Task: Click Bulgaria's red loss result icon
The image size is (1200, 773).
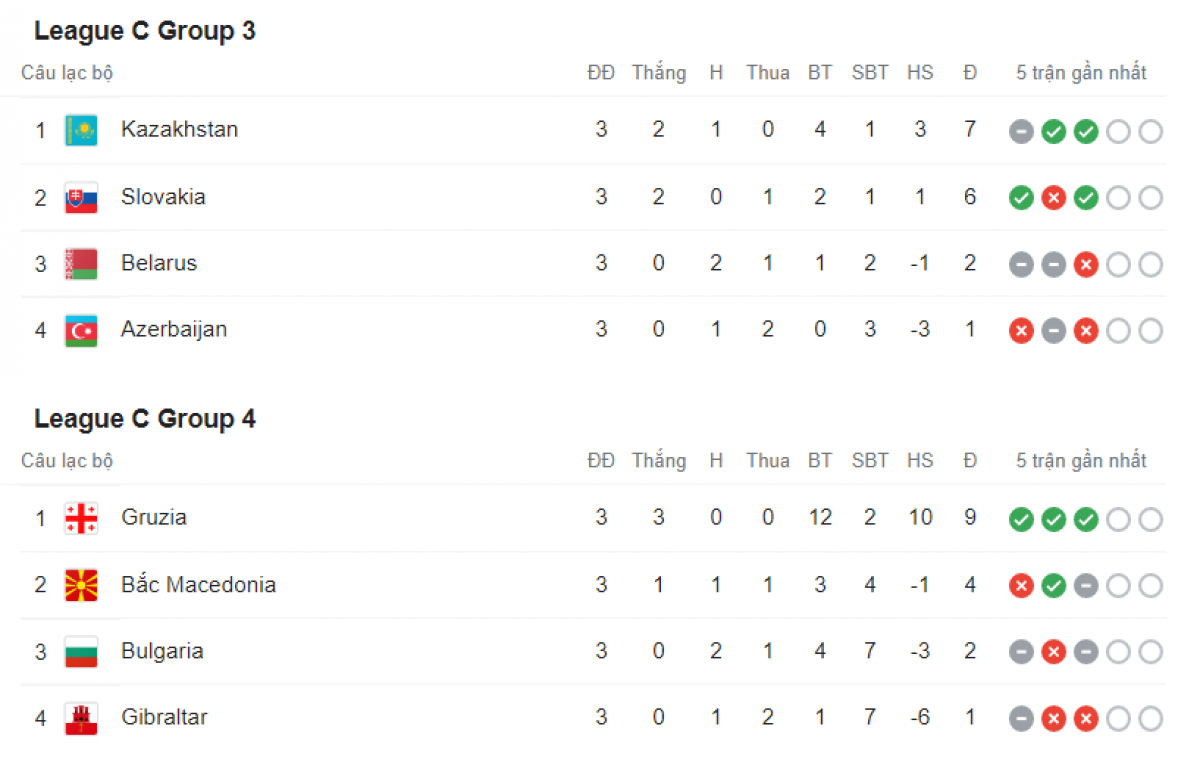Action: click(1053, 653)
